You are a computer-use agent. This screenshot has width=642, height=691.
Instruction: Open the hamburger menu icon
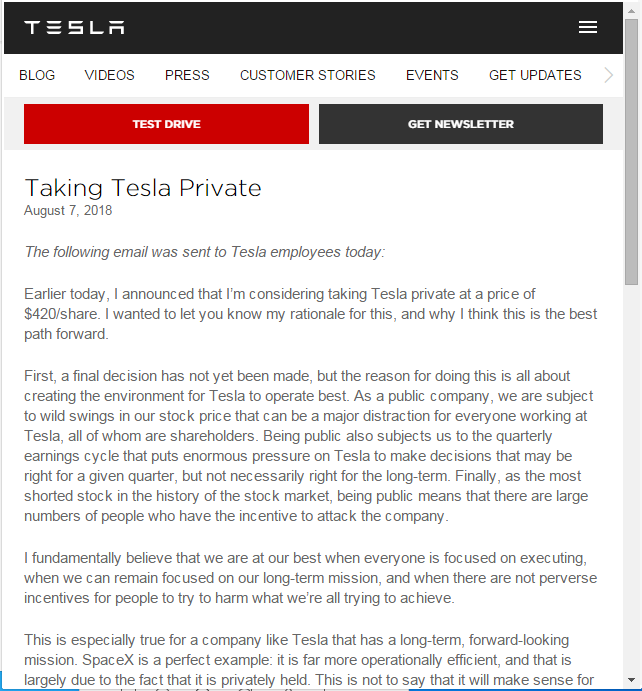[x=588, y=27]
